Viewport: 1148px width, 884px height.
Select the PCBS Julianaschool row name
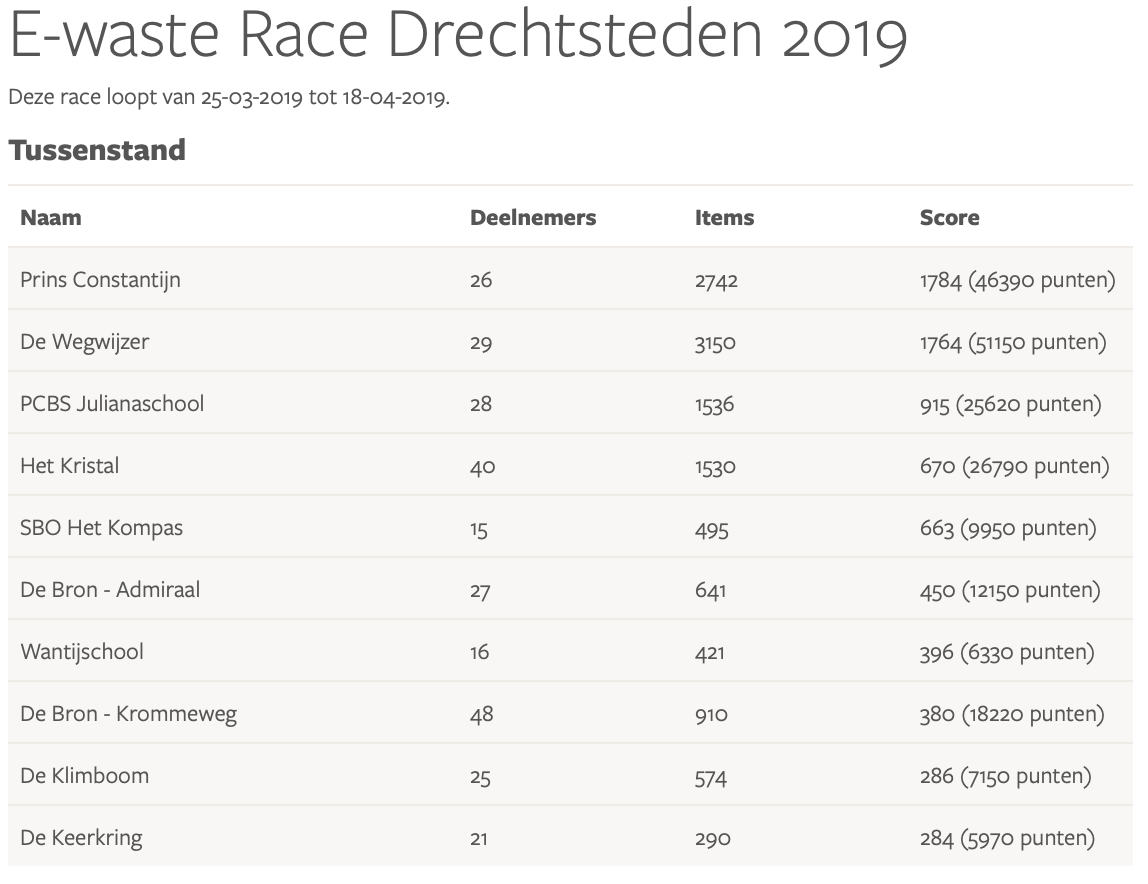[x=112, y=404]
